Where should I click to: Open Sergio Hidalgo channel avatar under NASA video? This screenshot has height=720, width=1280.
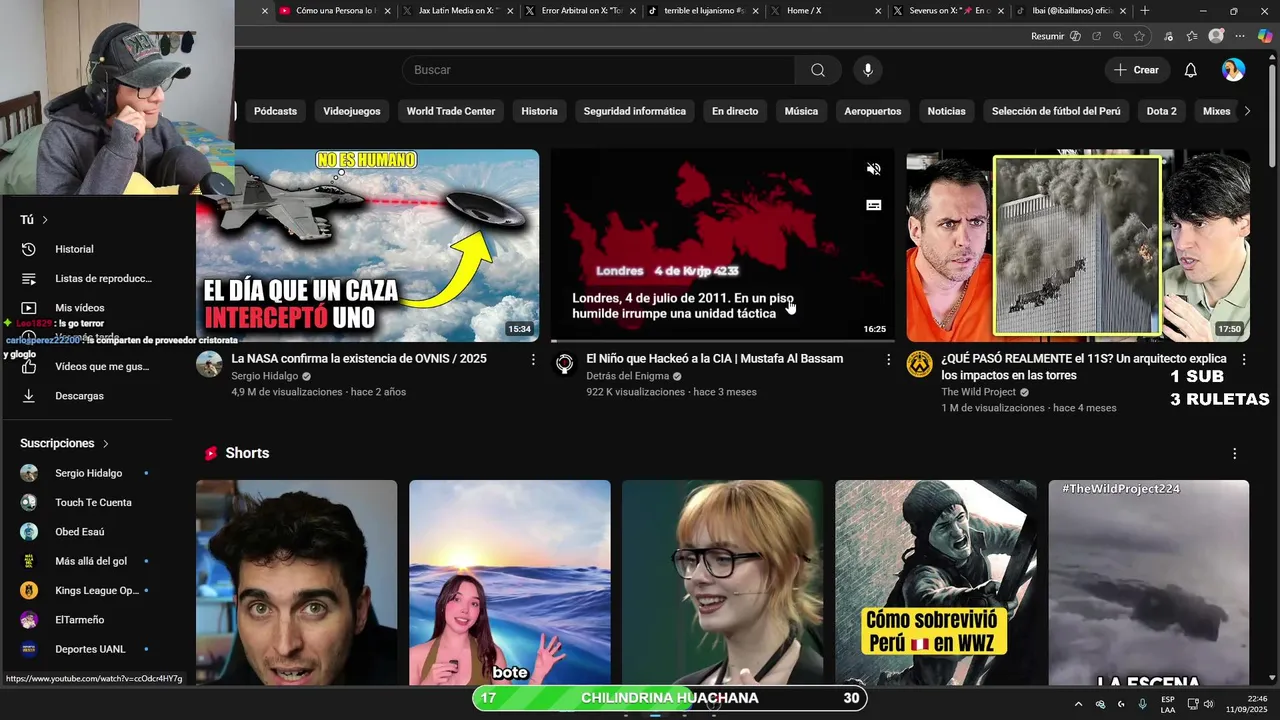(209, 364)
